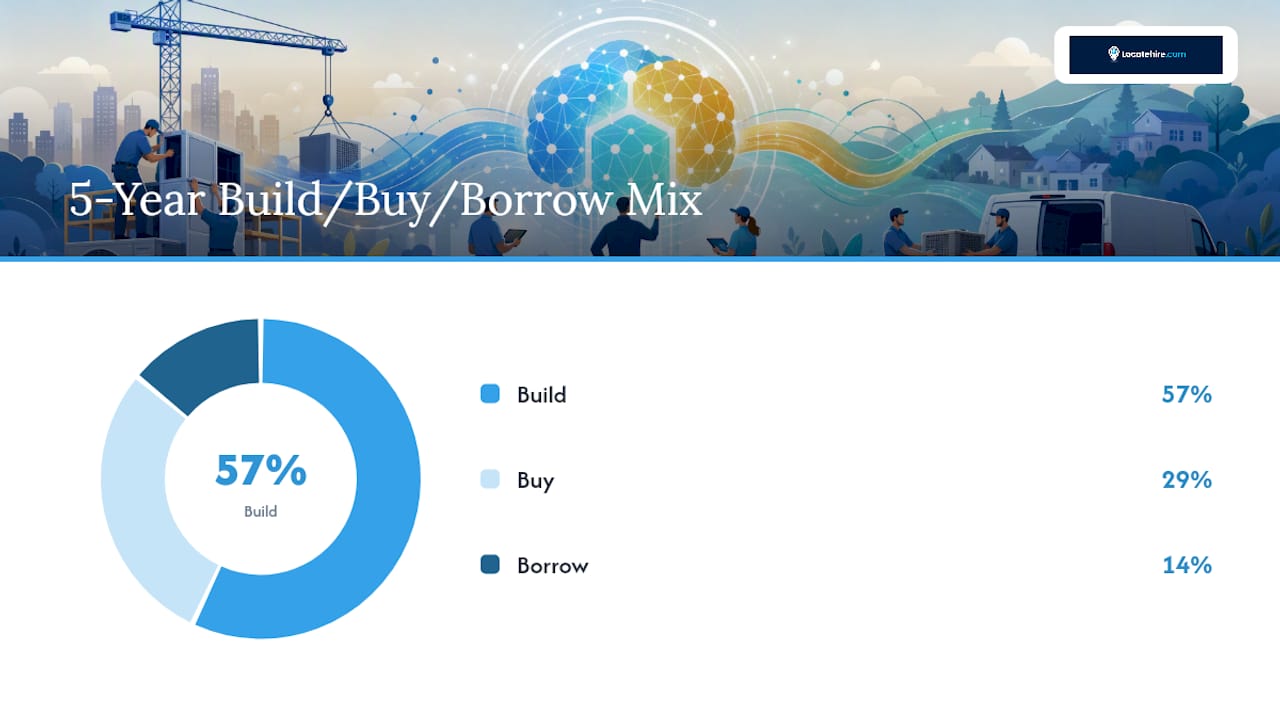This screenshot has width=1280, height=720.
Task: Click the blue divider line under banner
Action: 640,259
